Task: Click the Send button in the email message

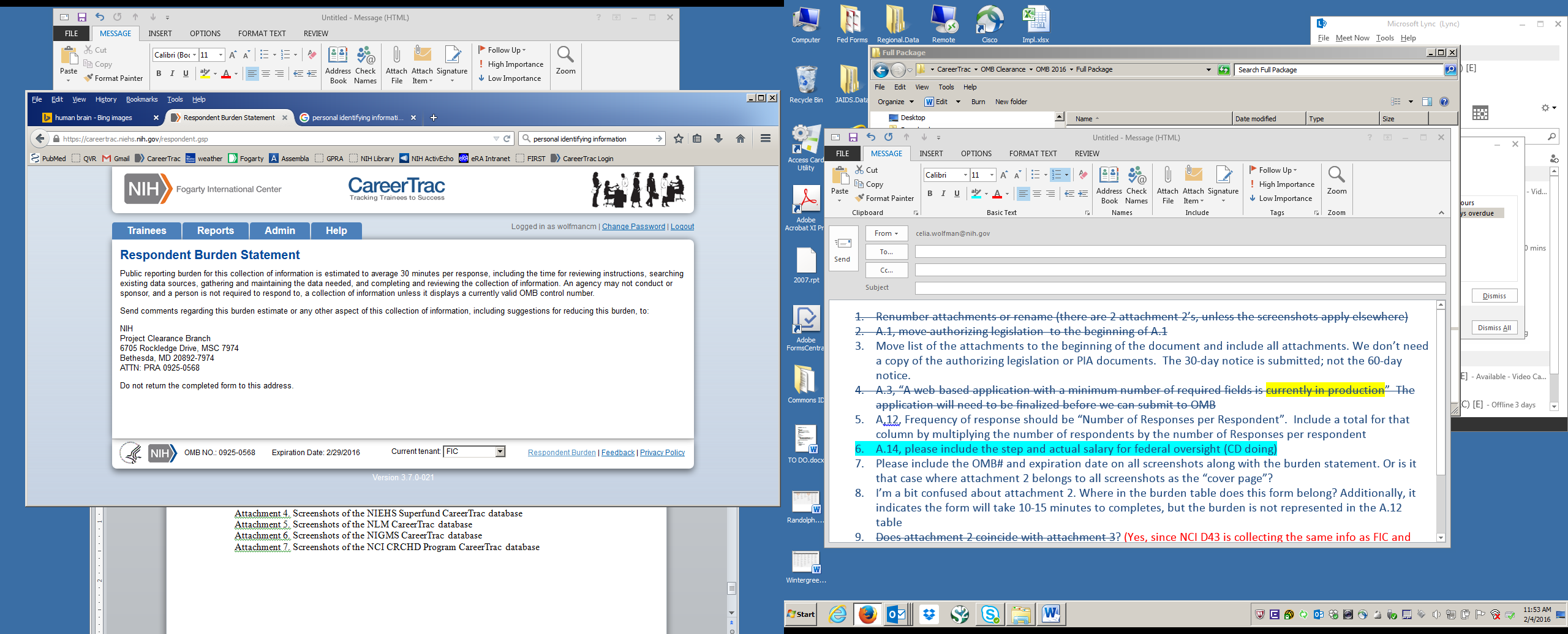Action: click(x=842, y=249)
